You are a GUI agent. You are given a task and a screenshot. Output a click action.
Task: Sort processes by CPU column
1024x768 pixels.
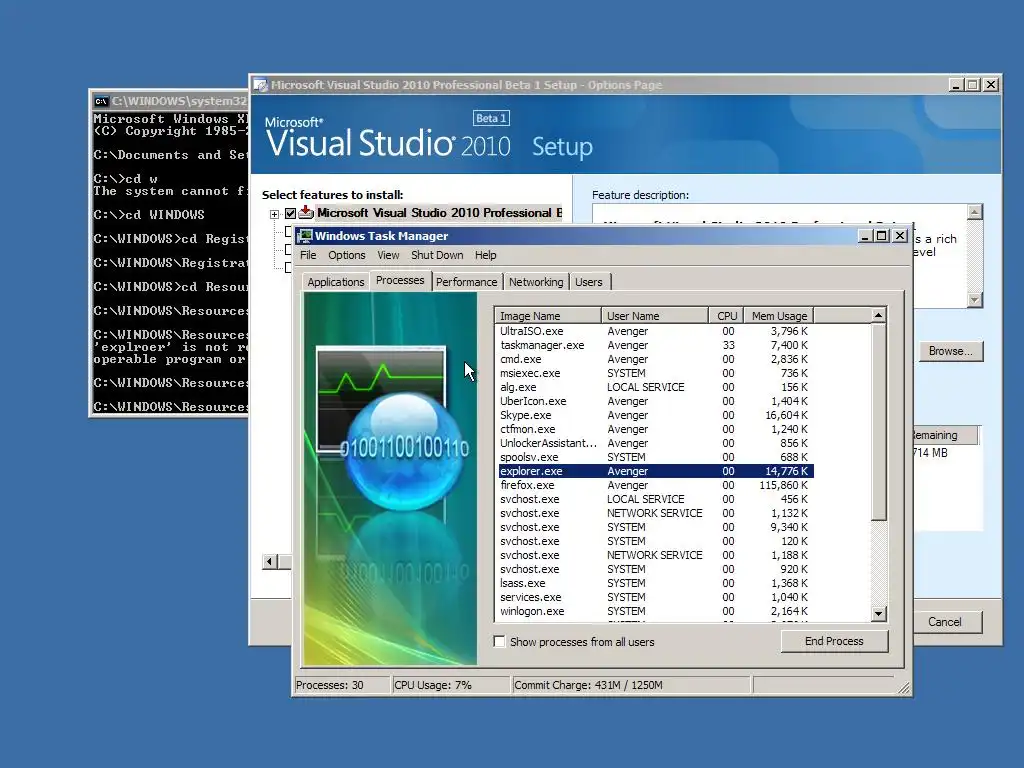tap(726, 315)
